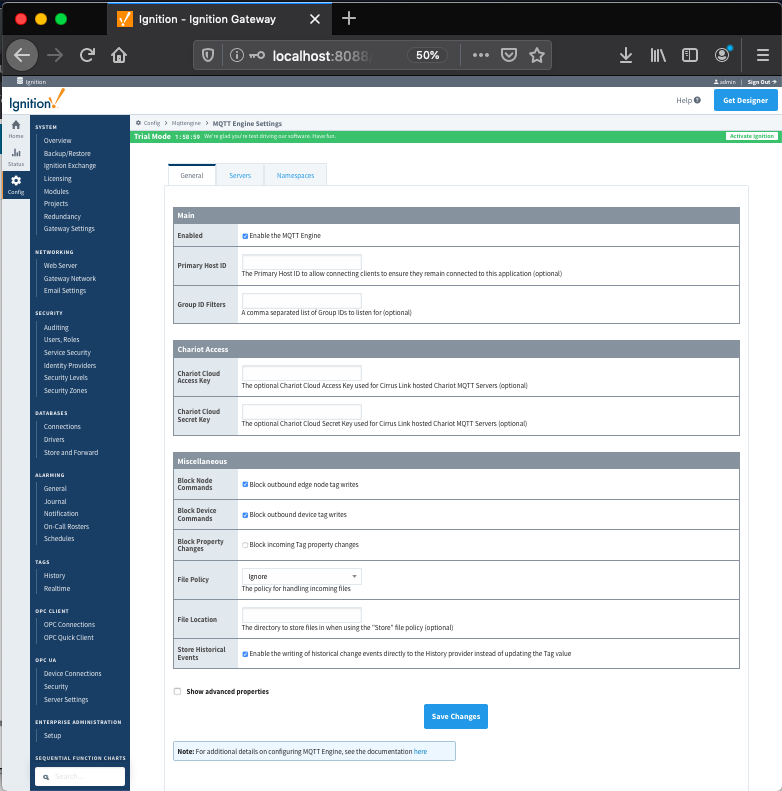This screenshot has height=791, width=782.
Task: Go to the gateway Home section icon
Action: [x=16, y=129]
